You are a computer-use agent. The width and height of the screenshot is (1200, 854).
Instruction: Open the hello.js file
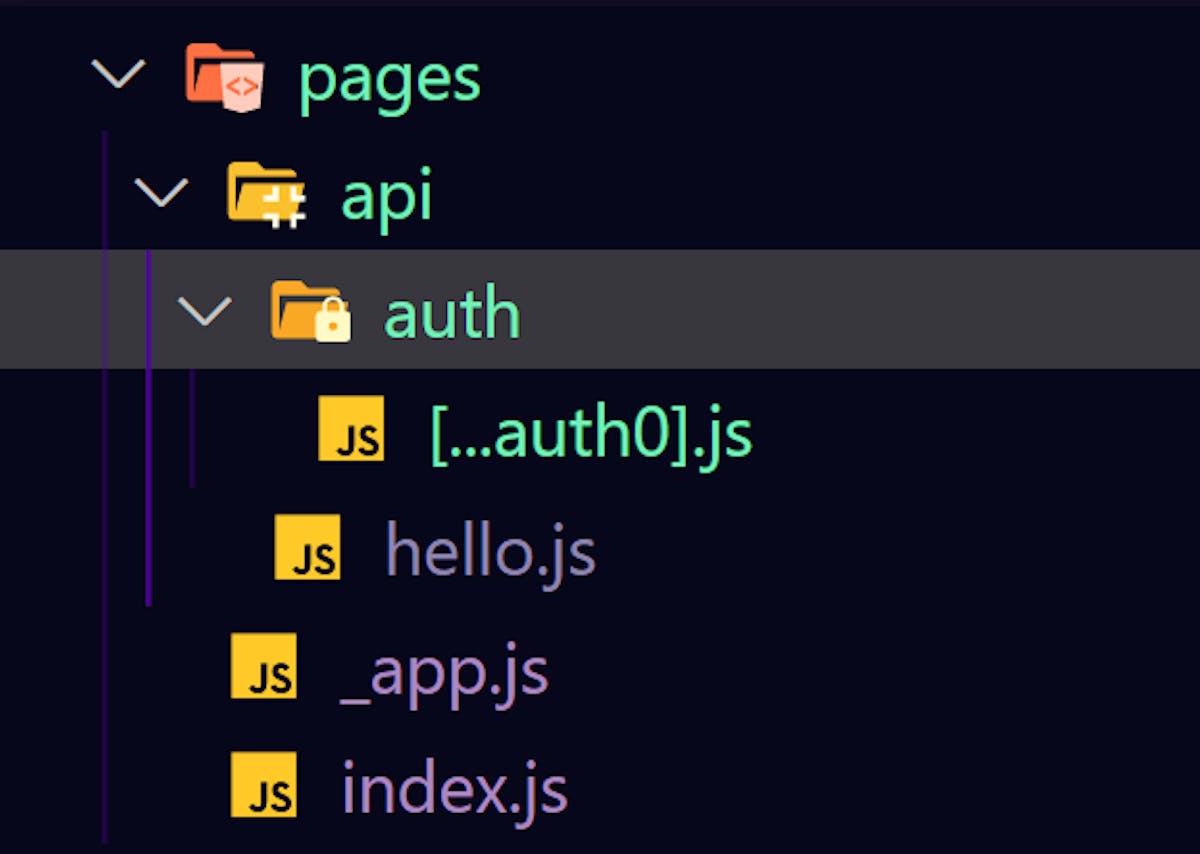click(490, 550)
